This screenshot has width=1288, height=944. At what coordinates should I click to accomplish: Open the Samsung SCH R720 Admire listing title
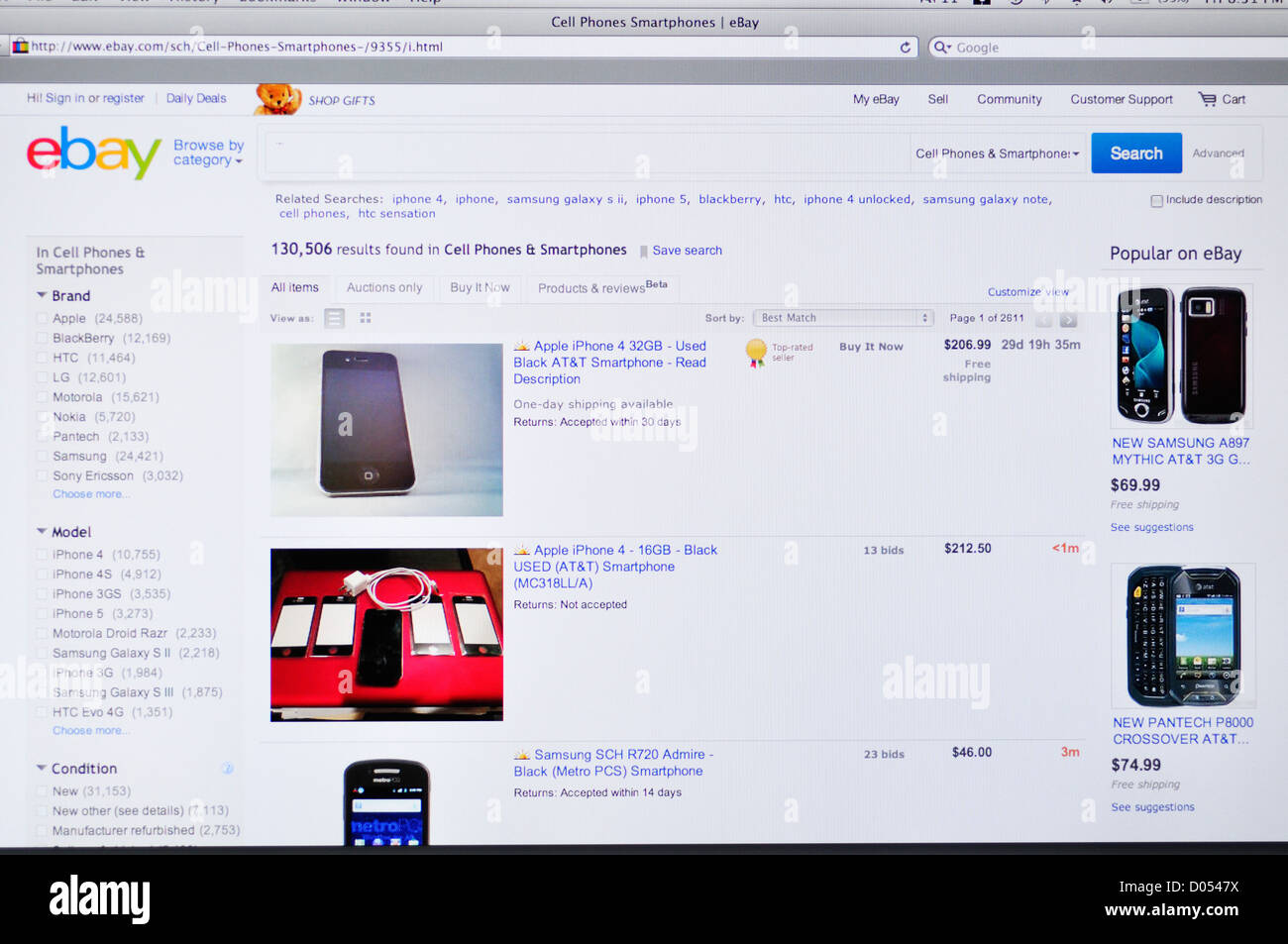pyautogui.click(x=613, y=763)
